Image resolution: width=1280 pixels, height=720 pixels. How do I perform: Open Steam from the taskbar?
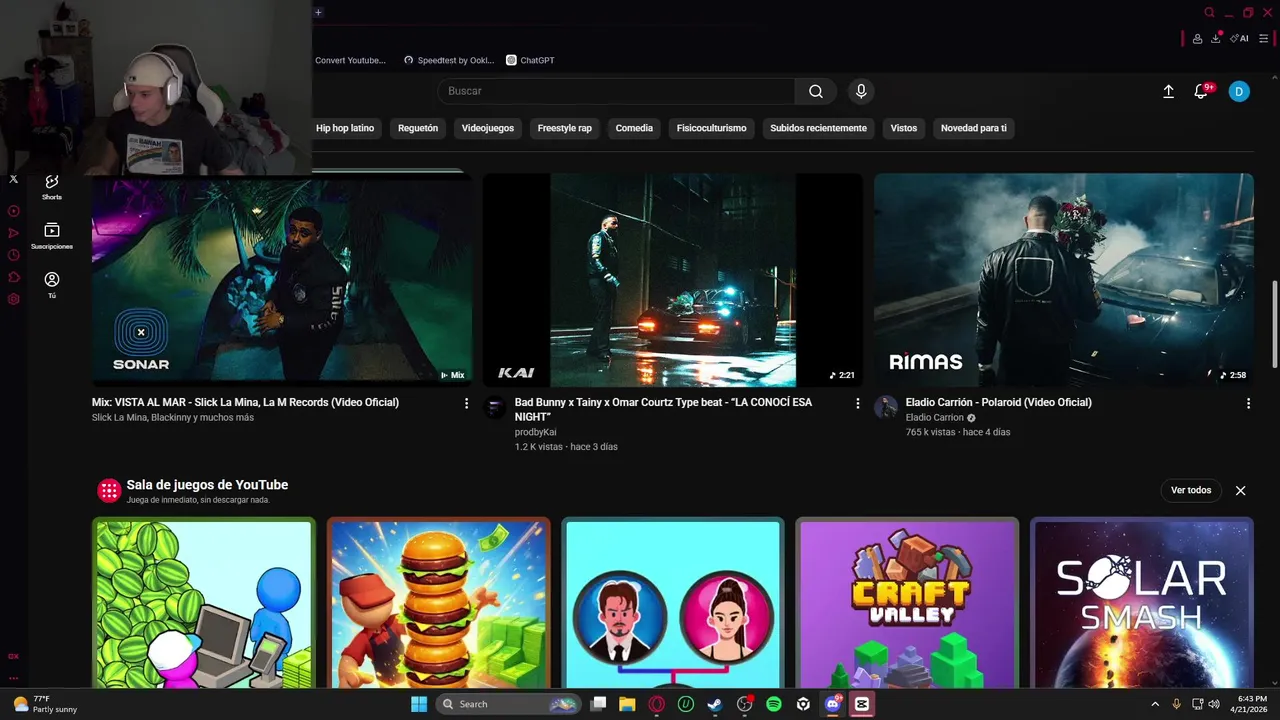tap(715, 704)
